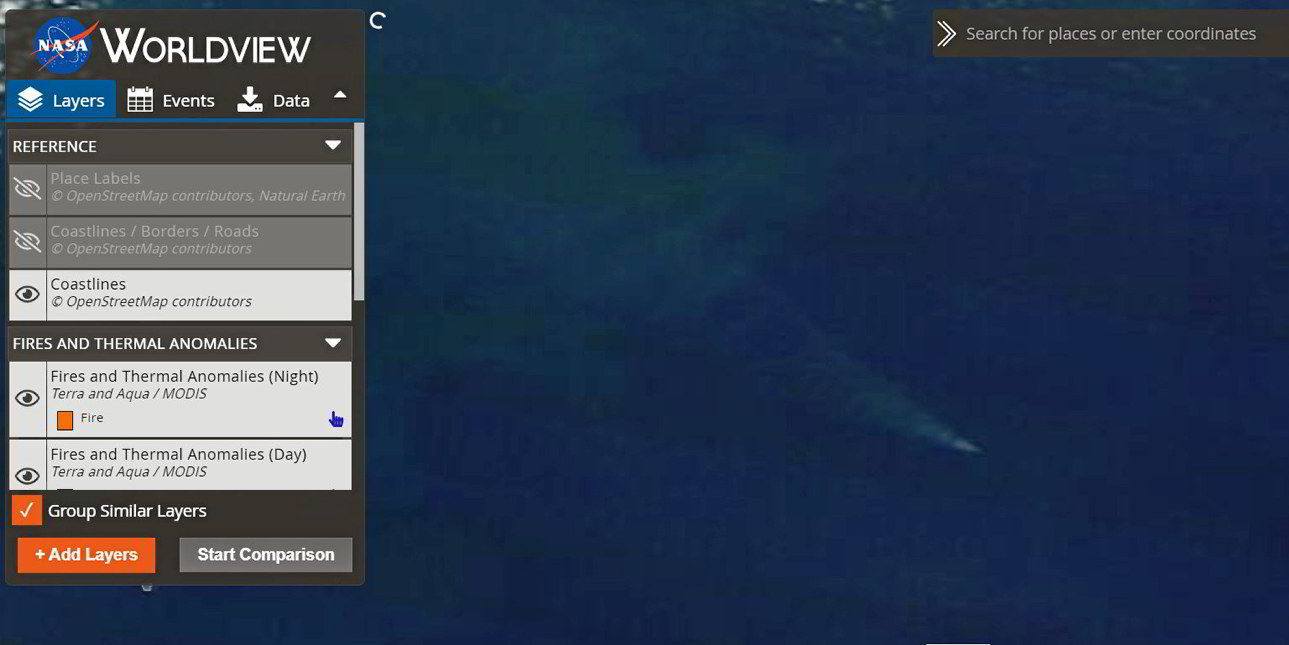
Task: Show the hidden Place Labels layer
Action: pos(28,188)
